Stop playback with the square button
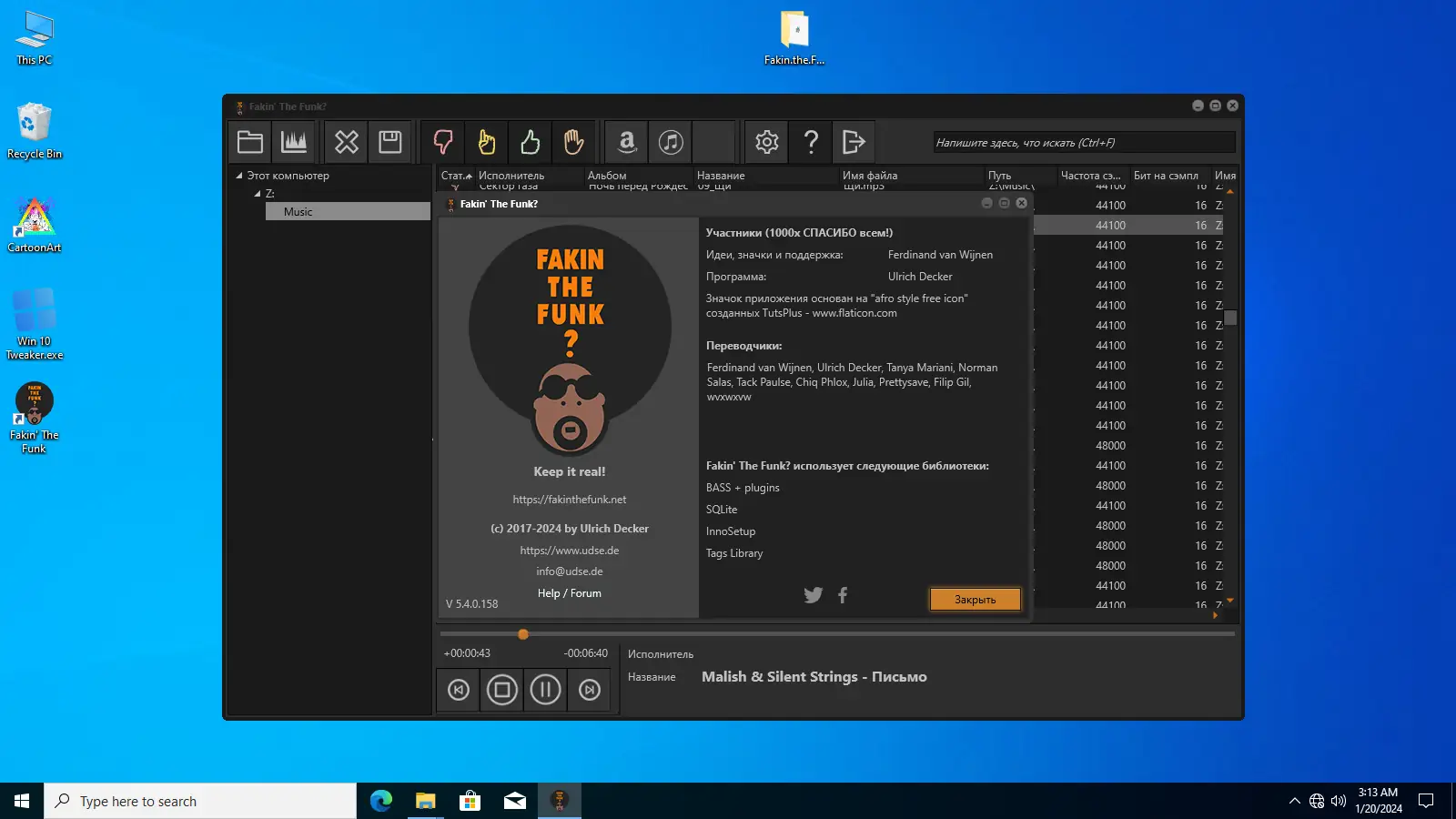The height and width of the screenshot is (819, 1456). 501,690
